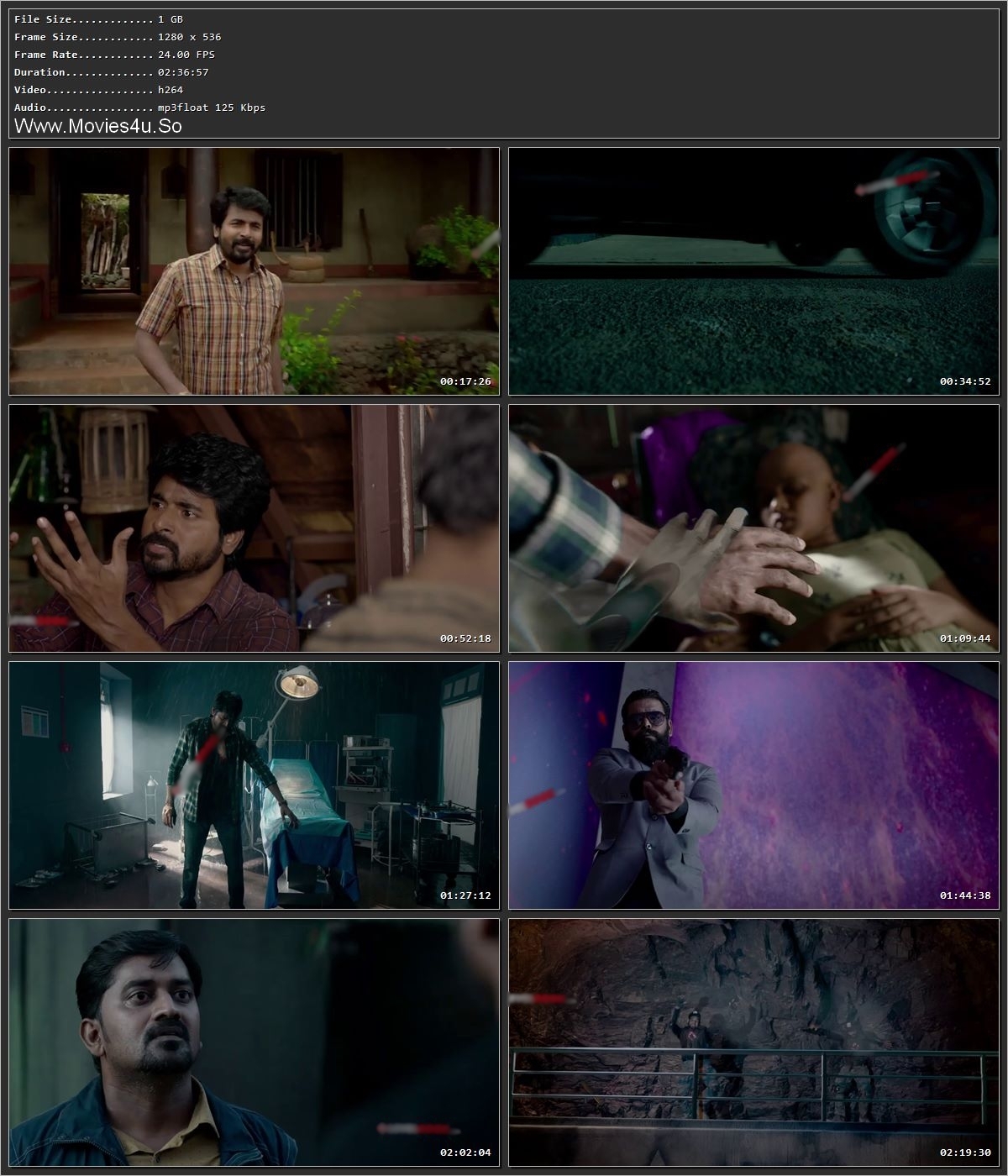Screen dimensions: 1008x1176
Task: Click the Frame Rate value 24.00 FPS
Action: click(x=186, y=55)
